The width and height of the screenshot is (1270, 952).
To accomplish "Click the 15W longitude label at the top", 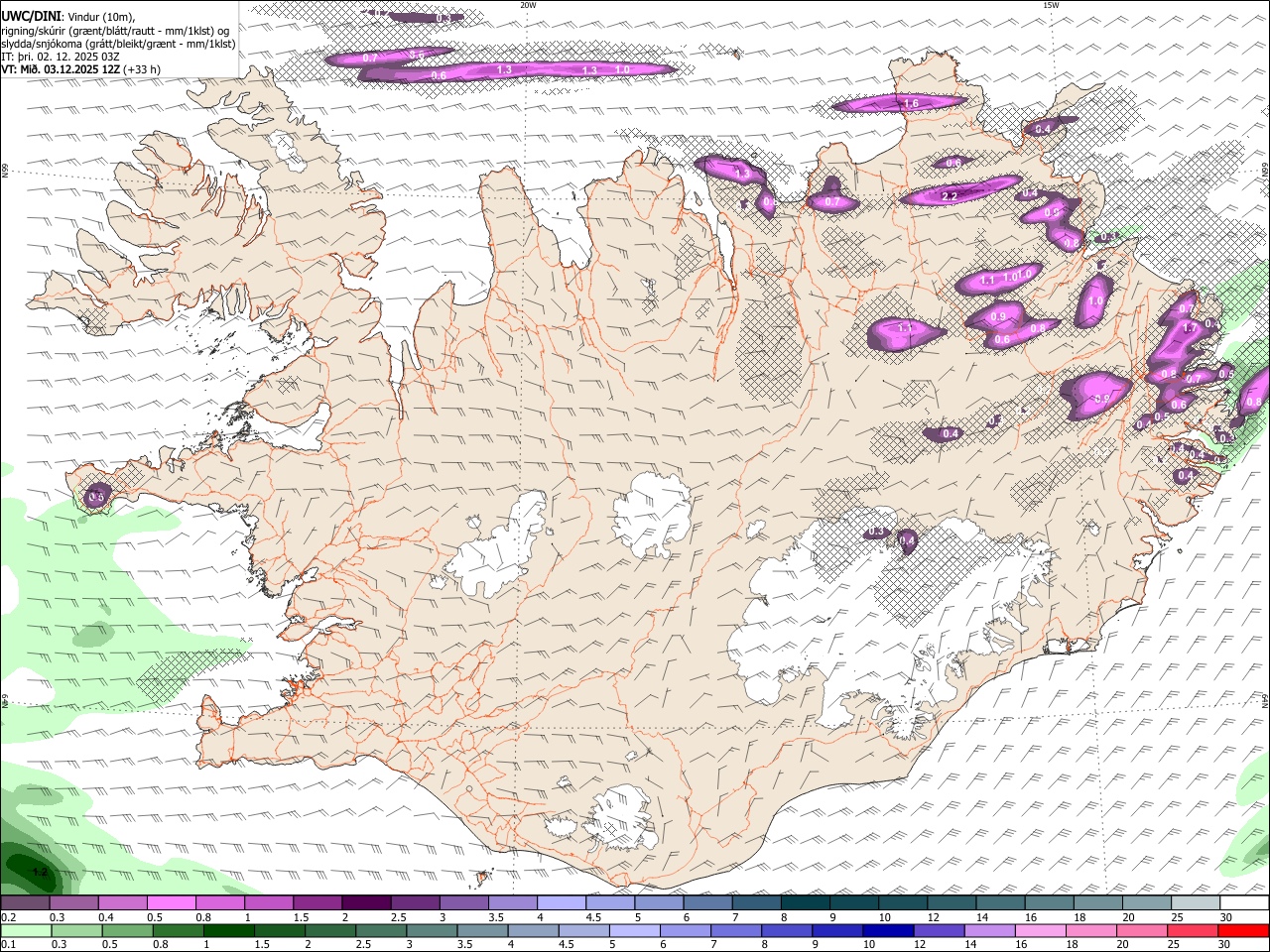I will tap(1052, 5).
